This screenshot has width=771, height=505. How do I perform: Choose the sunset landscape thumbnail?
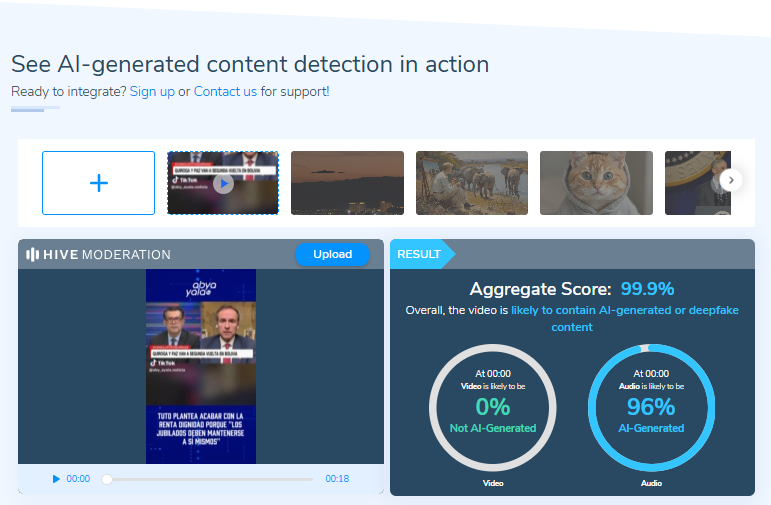click(347, 183)
